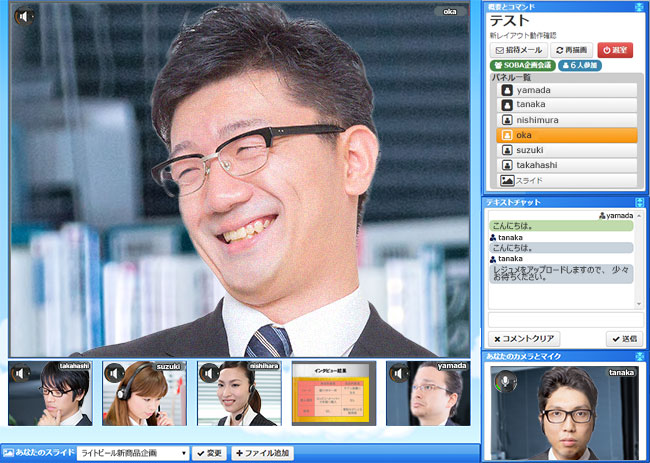Click the oka user icon in panel list
Screen dimensions: 650x463
[507, 135]
